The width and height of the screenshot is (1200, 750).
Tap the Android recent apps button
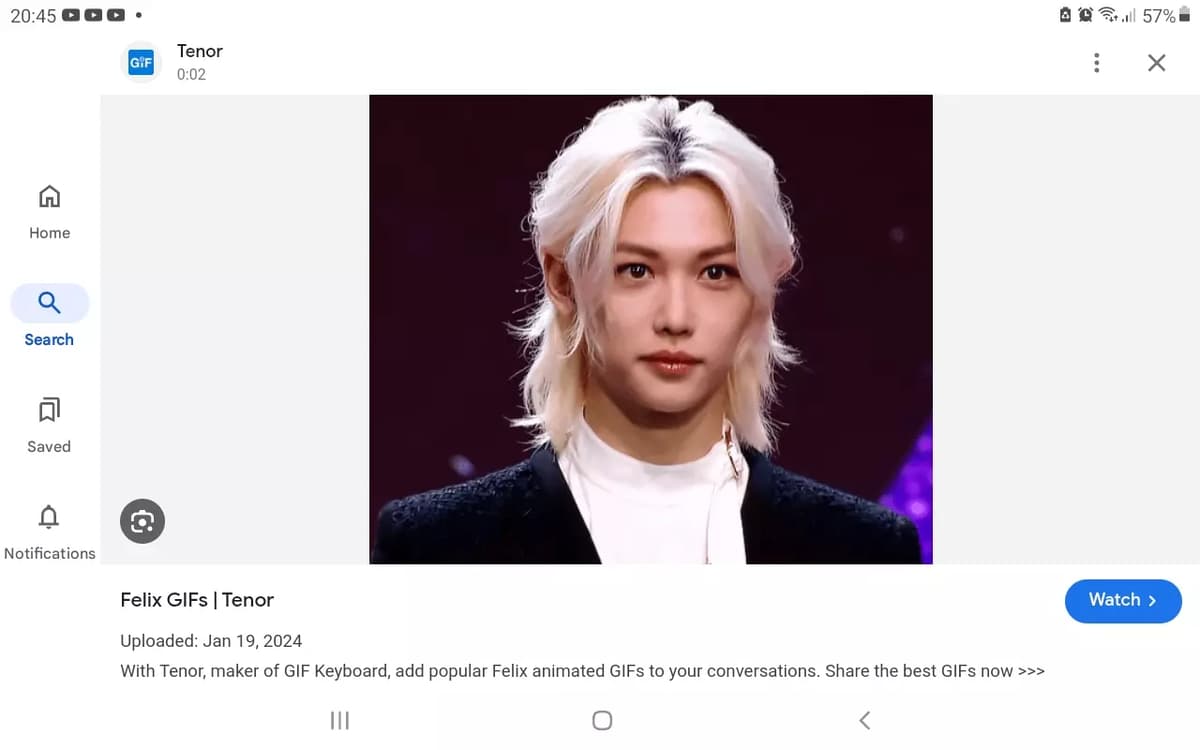coord(340,720)
